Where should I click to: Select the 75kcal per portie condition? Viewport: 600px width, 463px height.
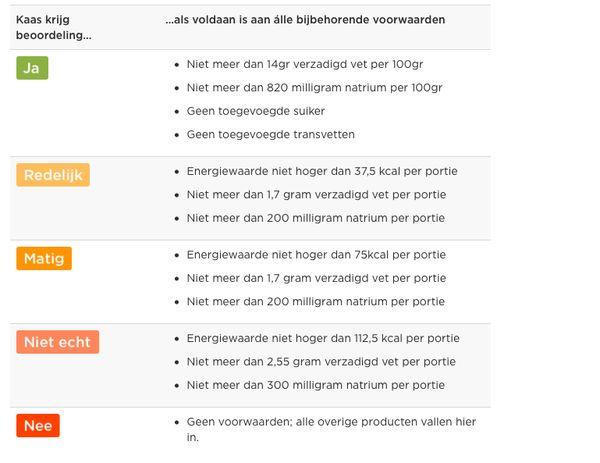pyautogui.click(x=316, y=255)
